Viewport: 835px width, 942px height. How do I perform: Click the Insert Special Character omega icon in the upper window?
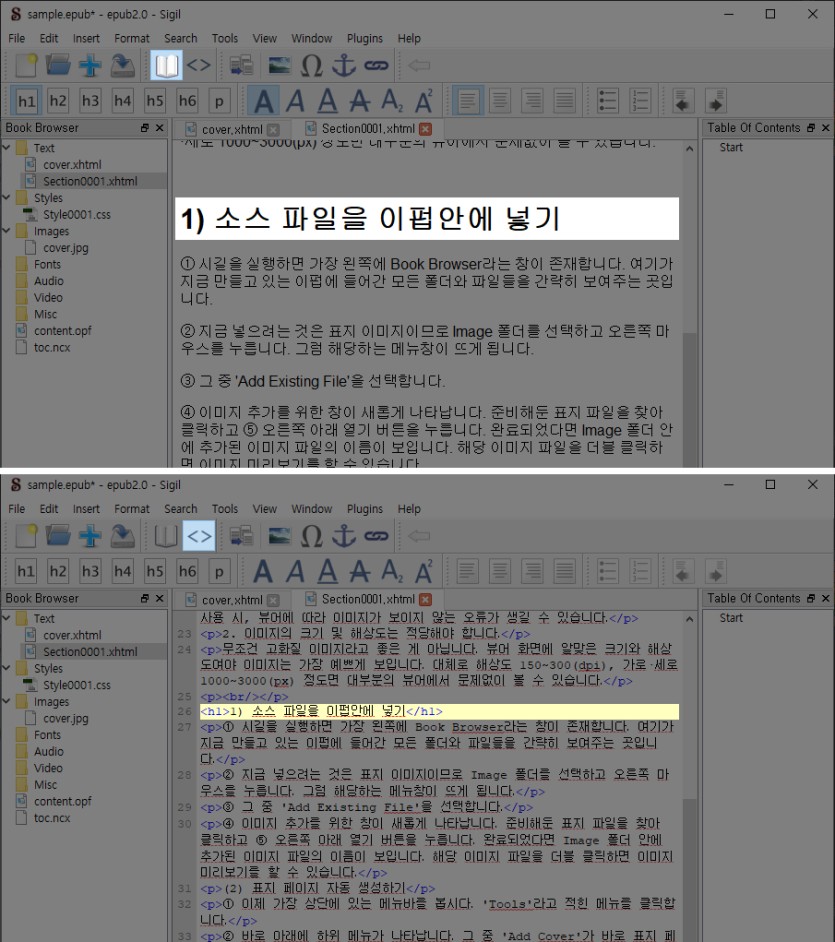312,66
